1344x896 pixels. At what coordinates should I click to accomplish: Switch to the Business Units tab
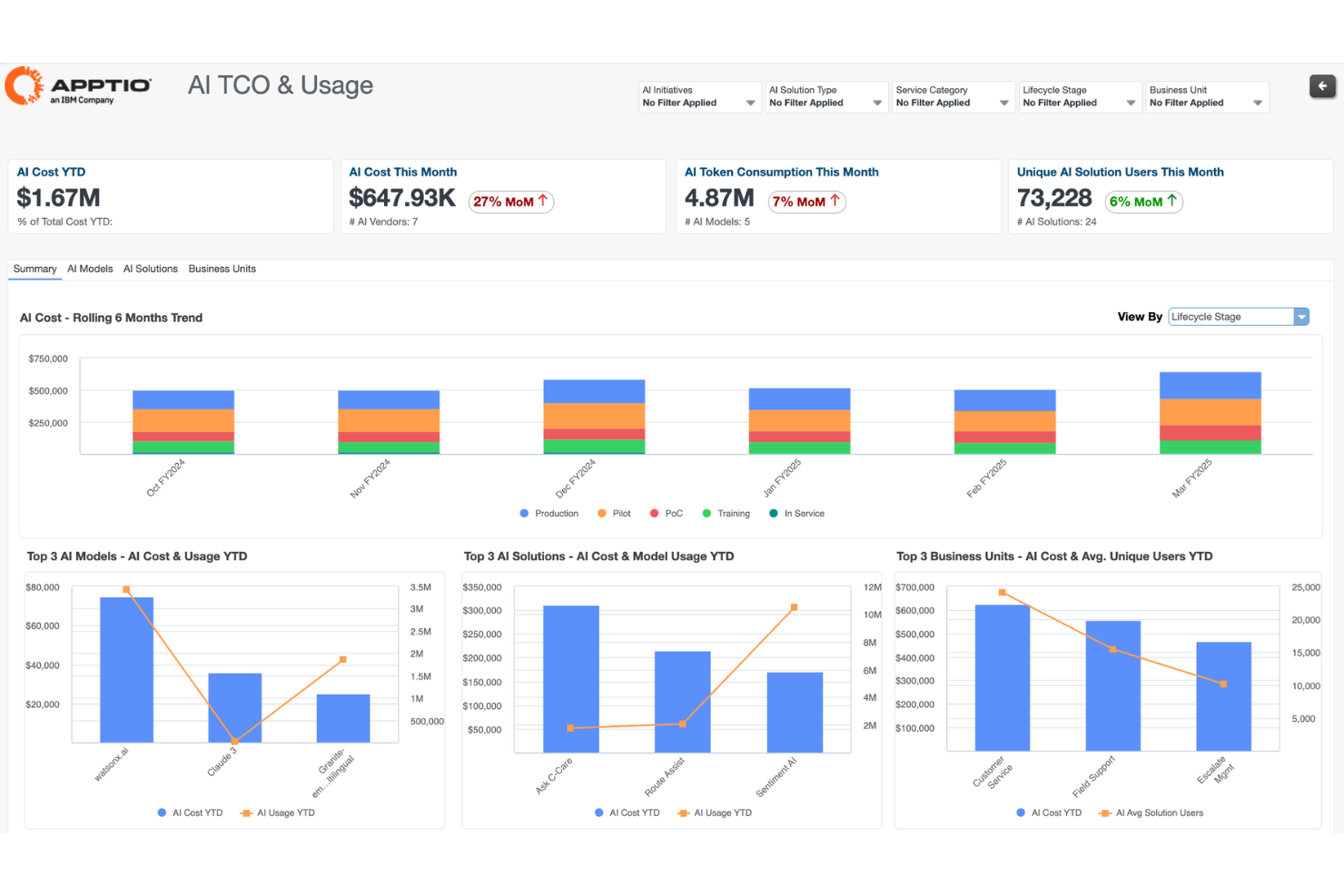click(222, 269)
